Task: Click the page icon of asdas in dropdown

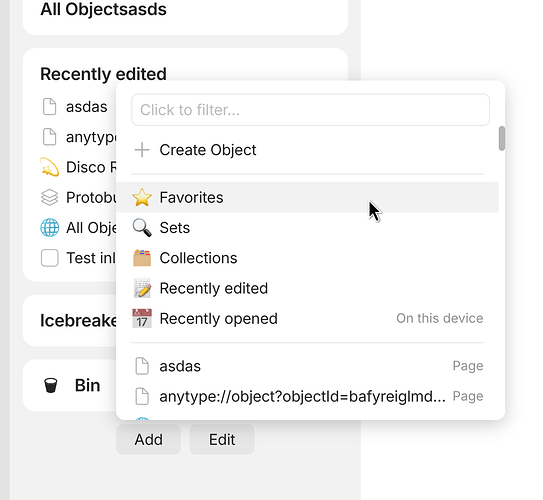Action: [x=142, y=366]
